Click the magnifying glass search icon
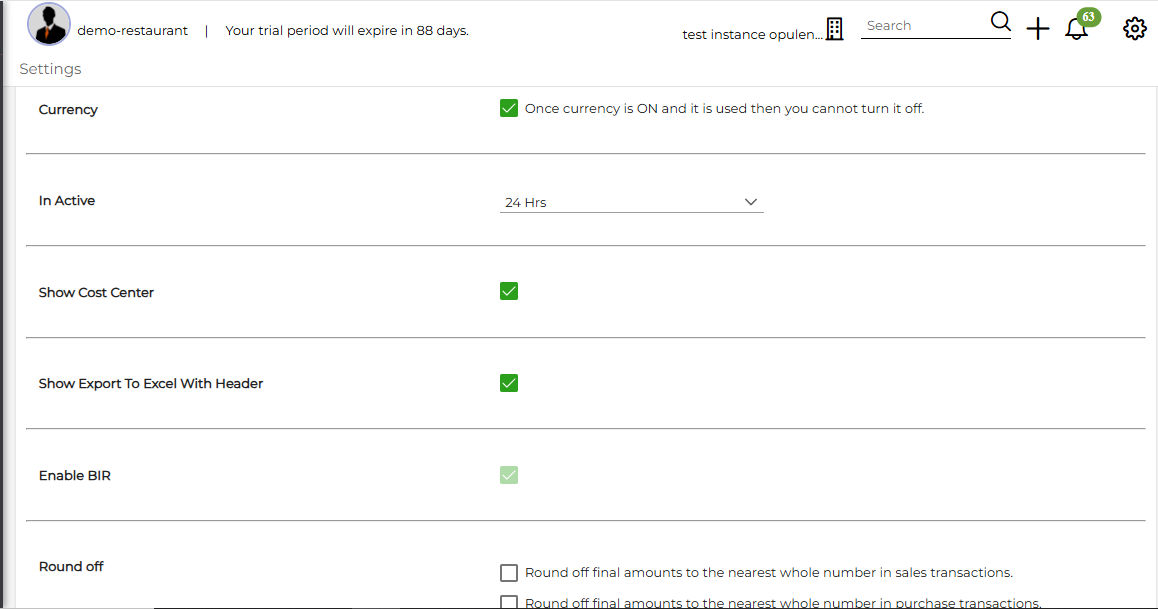 point(1000,22)
